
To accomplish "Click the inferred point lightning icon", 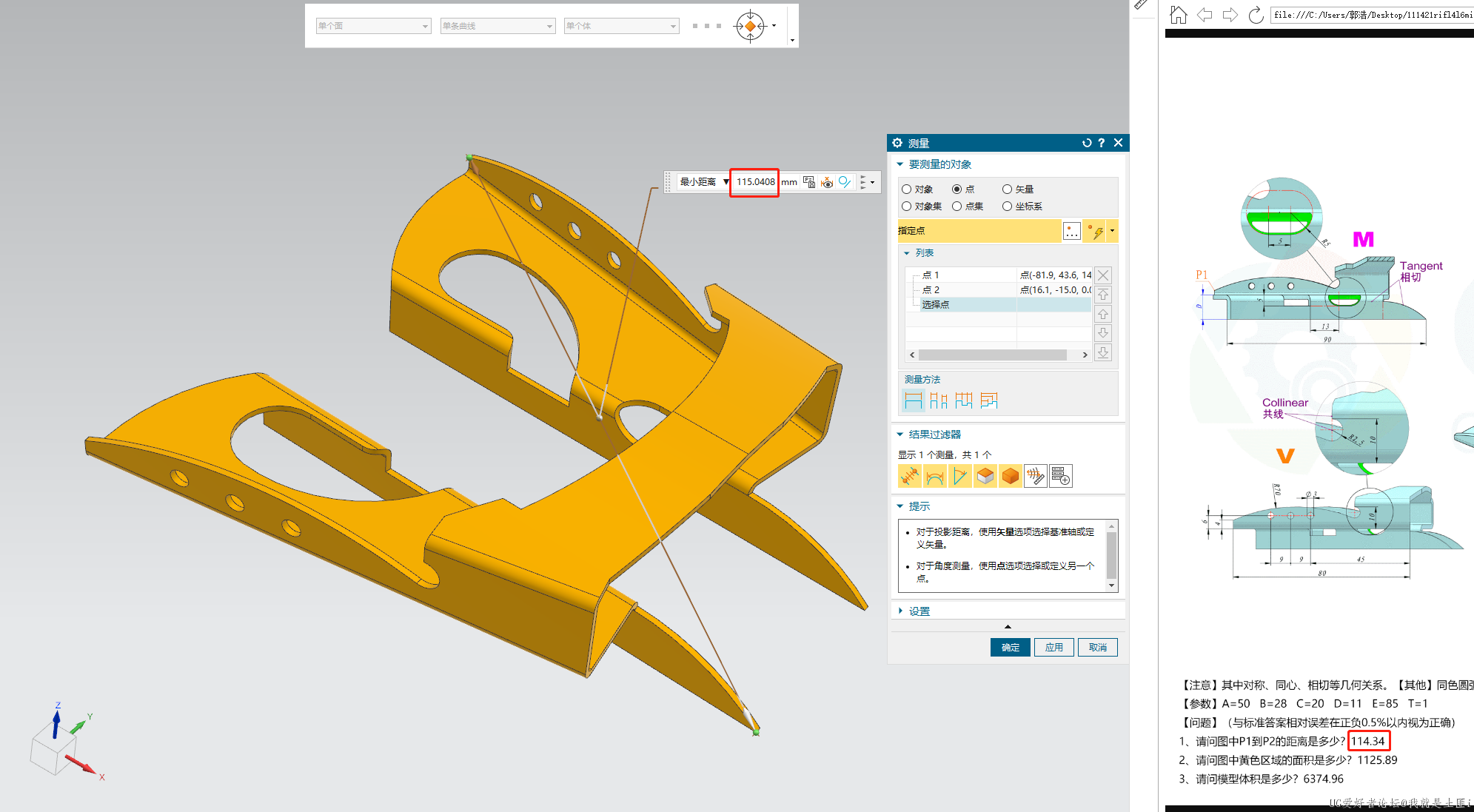I will (1096, 231).
